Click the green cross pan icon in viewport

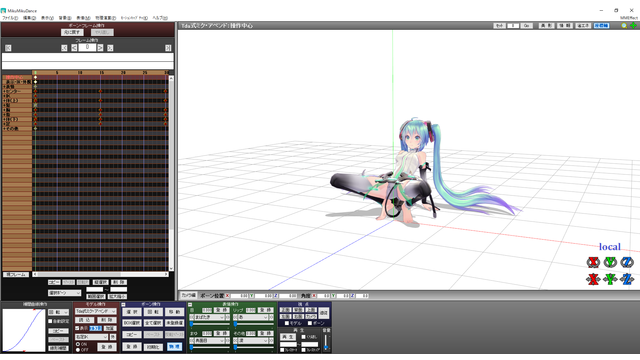[x=633, y=26]
